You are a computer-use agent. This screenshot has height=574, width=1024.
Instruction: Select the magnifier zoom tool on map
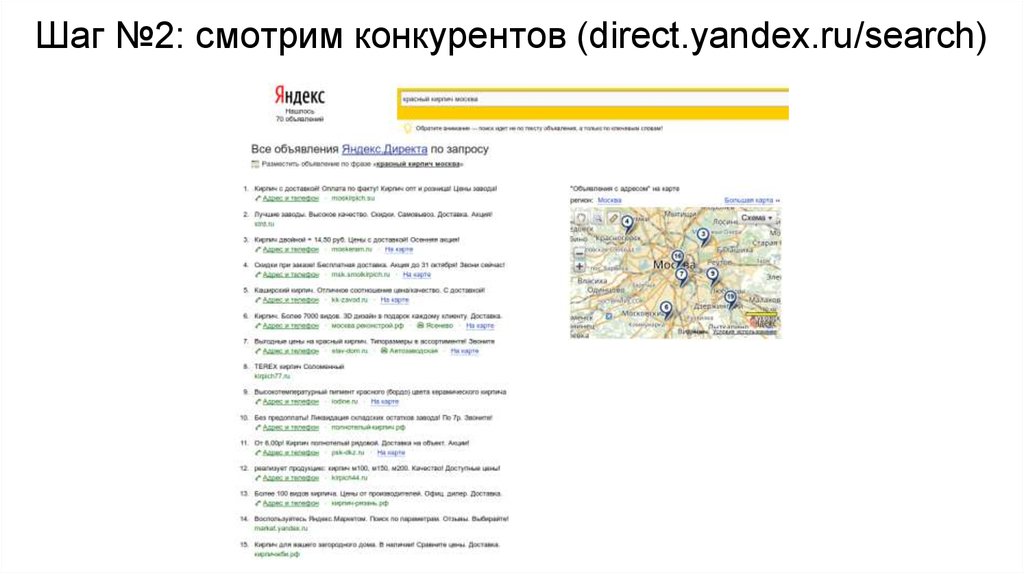597,218
